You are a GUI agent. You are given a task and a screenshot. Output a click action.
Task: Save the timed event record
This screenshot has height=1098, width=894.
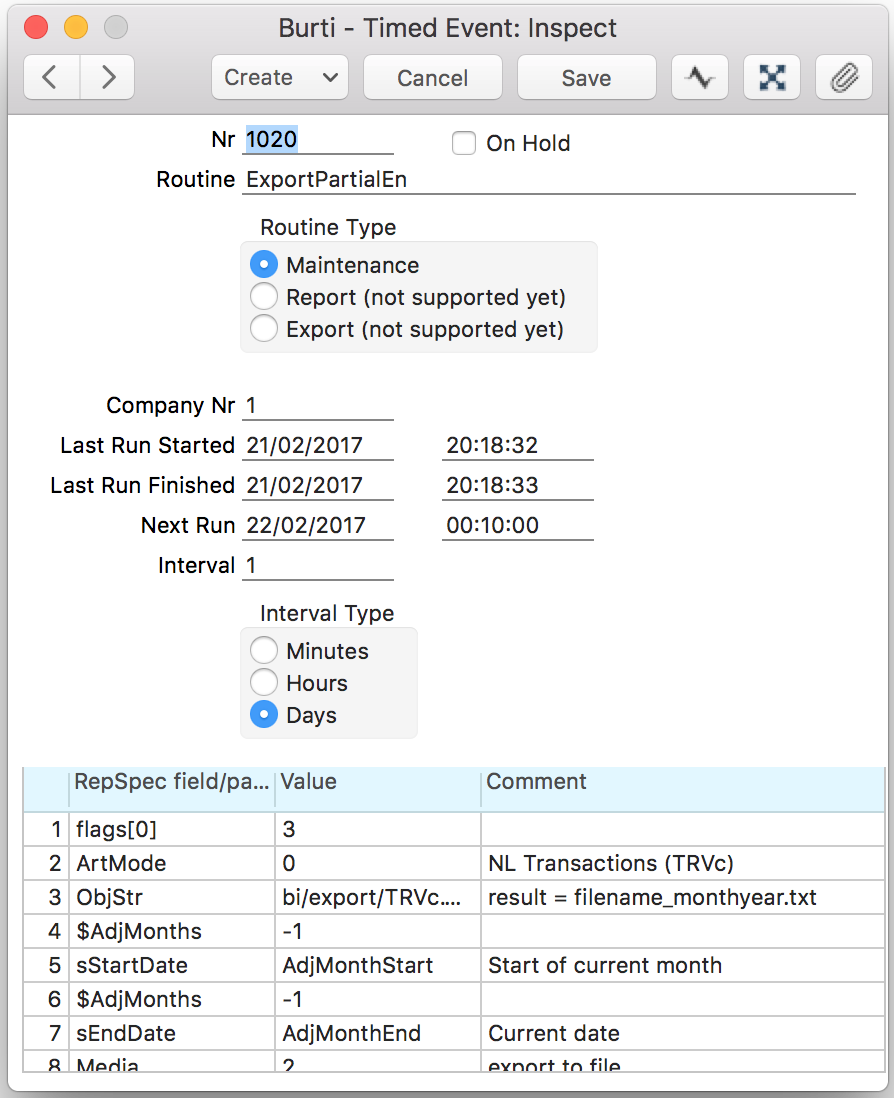(586, 78)
